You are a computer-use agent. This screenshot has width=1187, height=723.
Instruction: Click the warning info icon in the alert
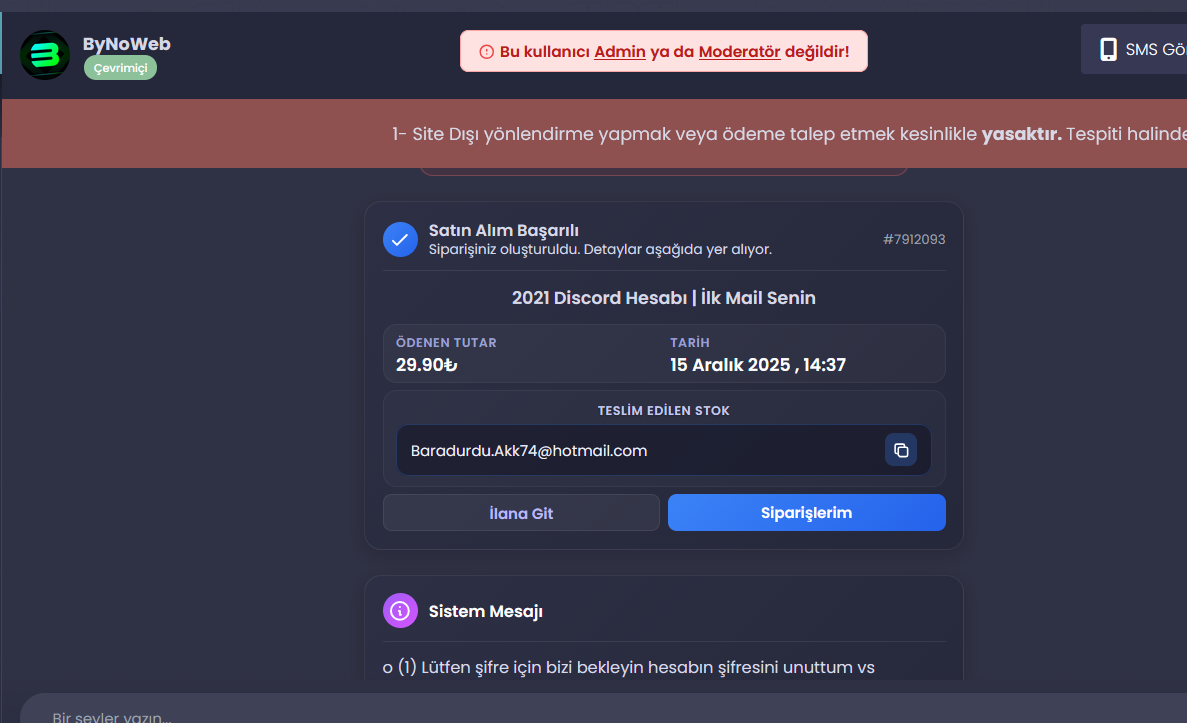pos(487,51)
